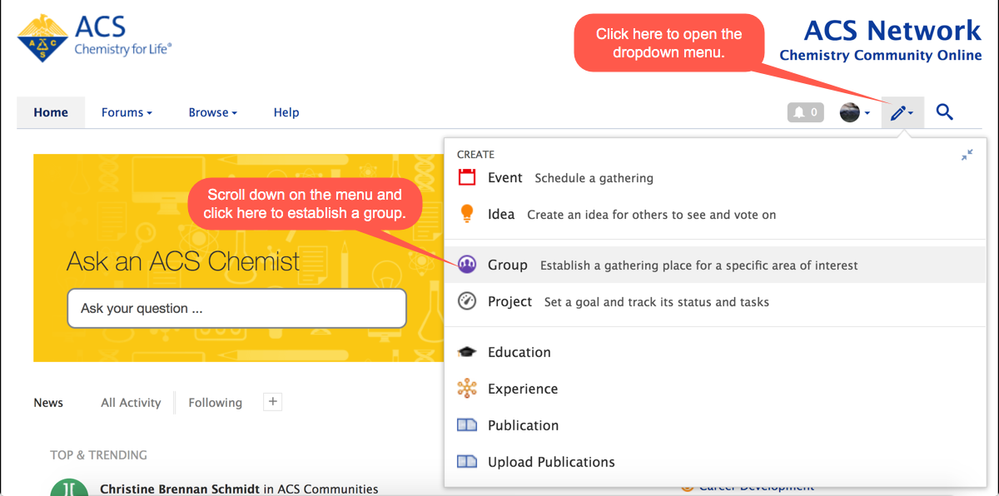Screen dimensions: 999x496
Task: Focus the Ask your question input field
Action: (237, 309)
